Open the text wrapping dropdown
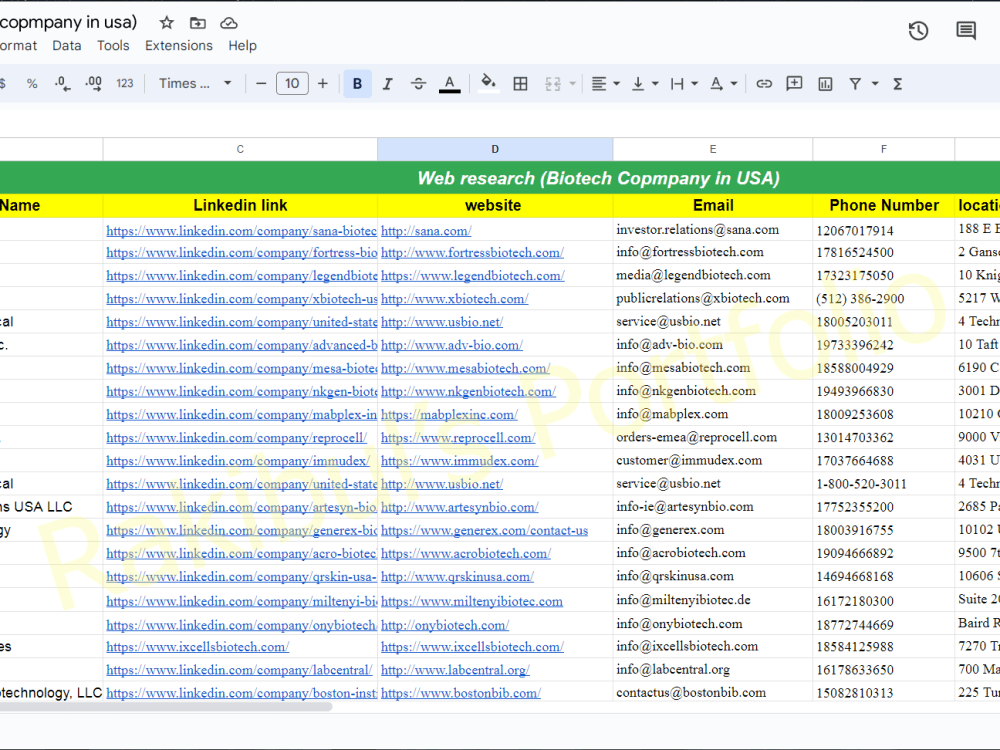This screenshot has height=750, width=1000. click(684, 84)
